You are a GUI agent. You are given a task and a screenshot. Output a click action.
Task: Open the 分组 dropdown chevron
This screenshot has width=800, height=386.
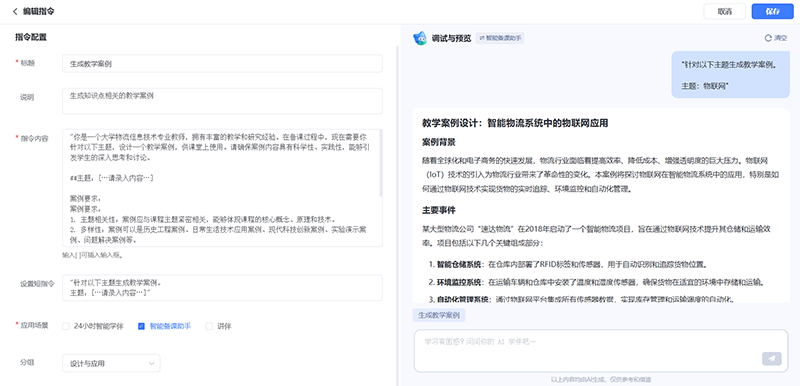[152, 363]
